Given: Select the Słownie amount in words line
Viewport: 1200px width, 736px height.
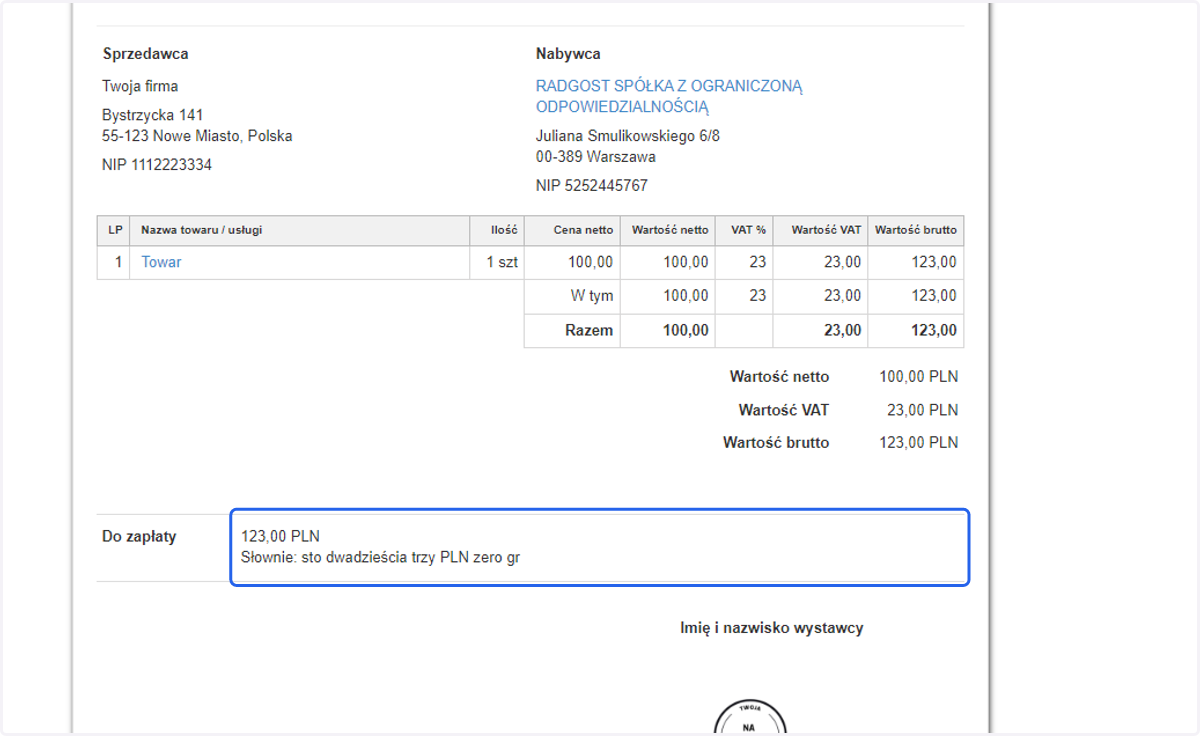Looking at the screenshot, I should pyautogui.click(x=381, y=557).
